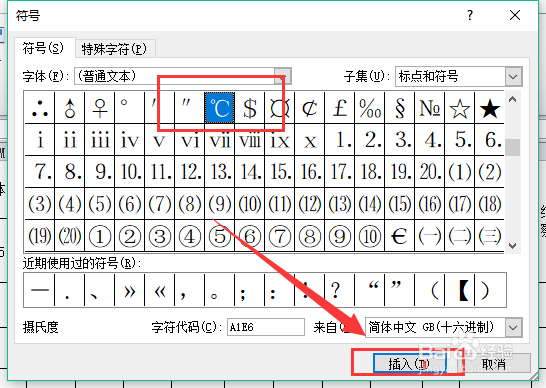
Task: Click the 字符代码 code input field
Action: click(x=266, y=327)
